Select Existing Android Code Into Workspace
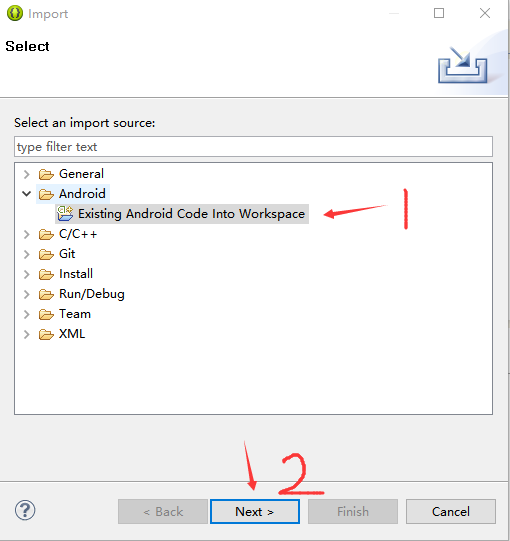510x541 pixels. pos(182,214)
